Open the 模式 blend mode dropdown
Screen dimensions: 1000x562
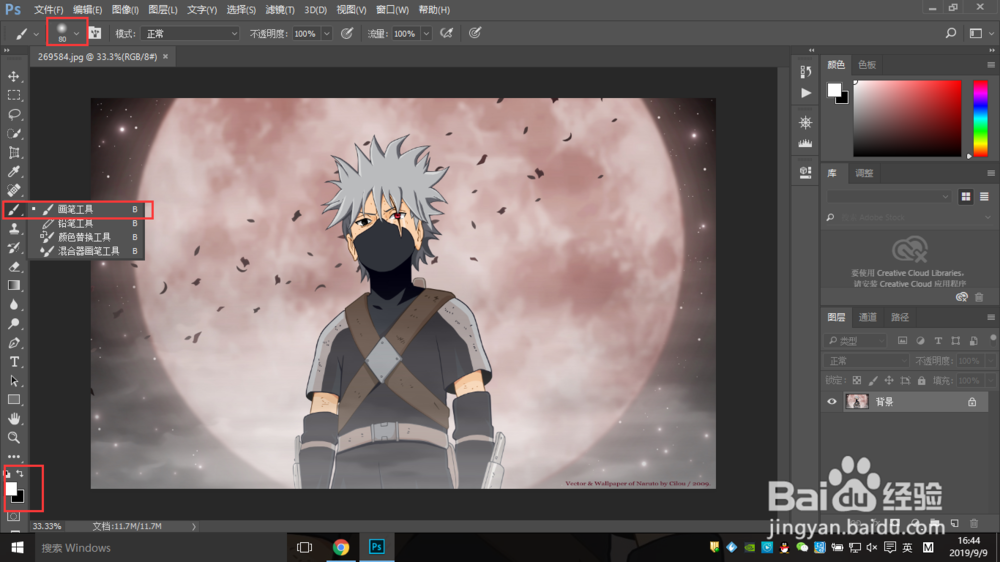pos(189,34)
